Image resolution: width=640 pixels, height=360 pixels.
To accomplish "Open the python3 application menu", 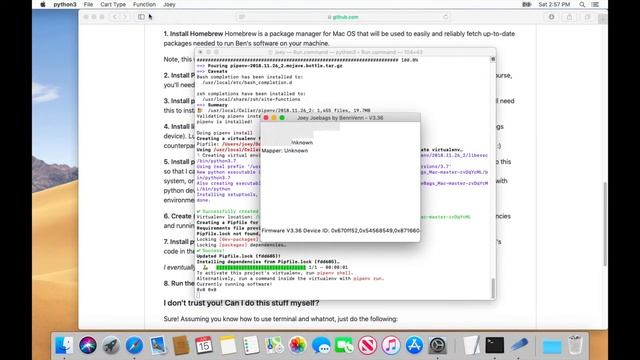I will [x=65, y=4].
